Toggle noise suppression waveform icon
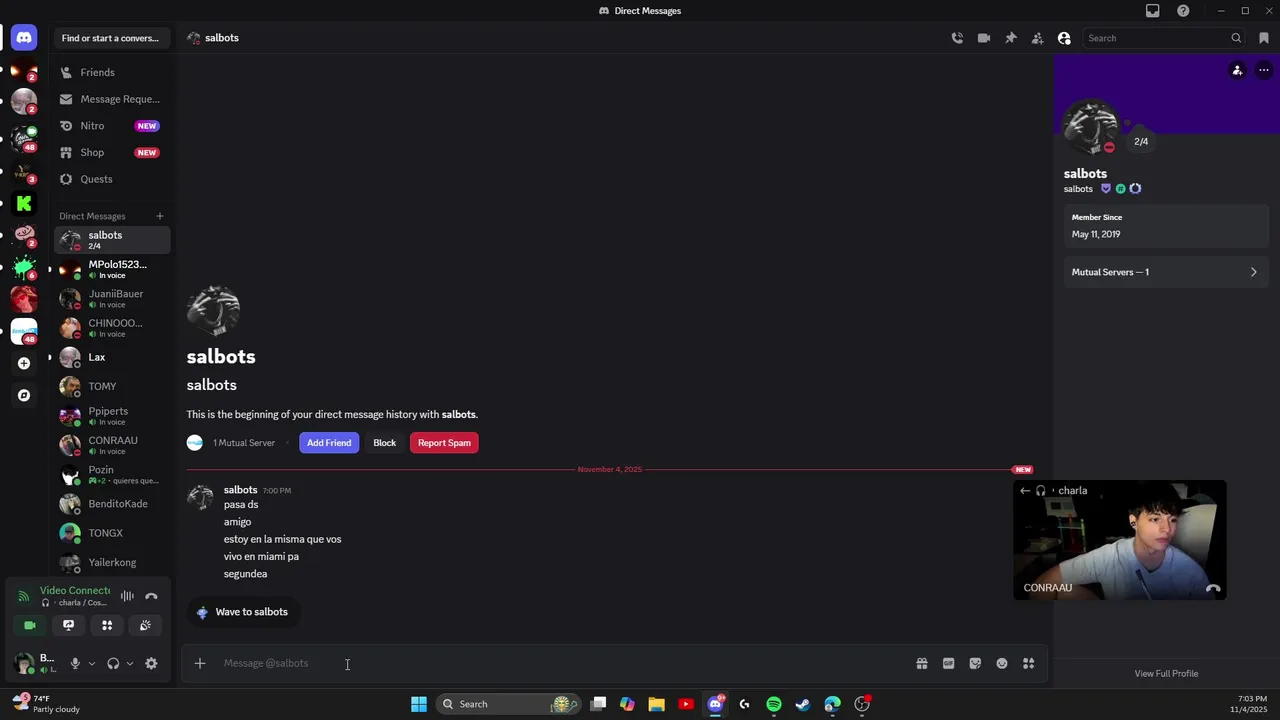The width and height of the screenshot is (1280, 720). click(127, 597)
